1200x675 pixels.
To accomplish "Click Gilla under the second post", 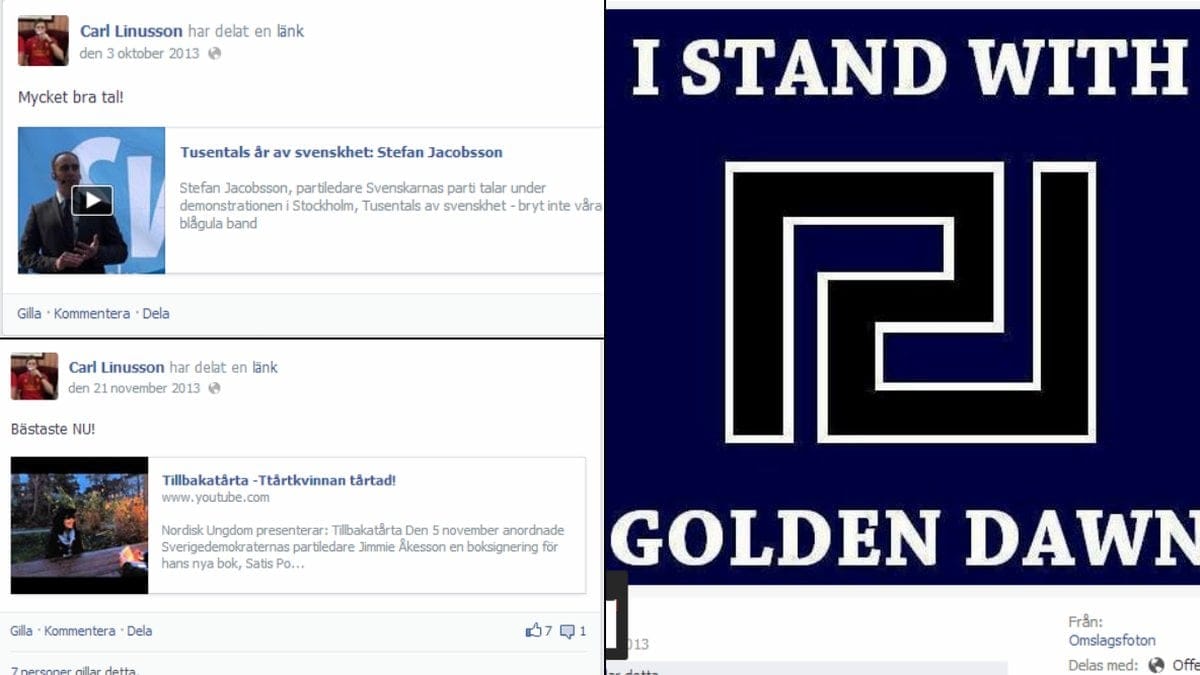I will tap(21, 631).
